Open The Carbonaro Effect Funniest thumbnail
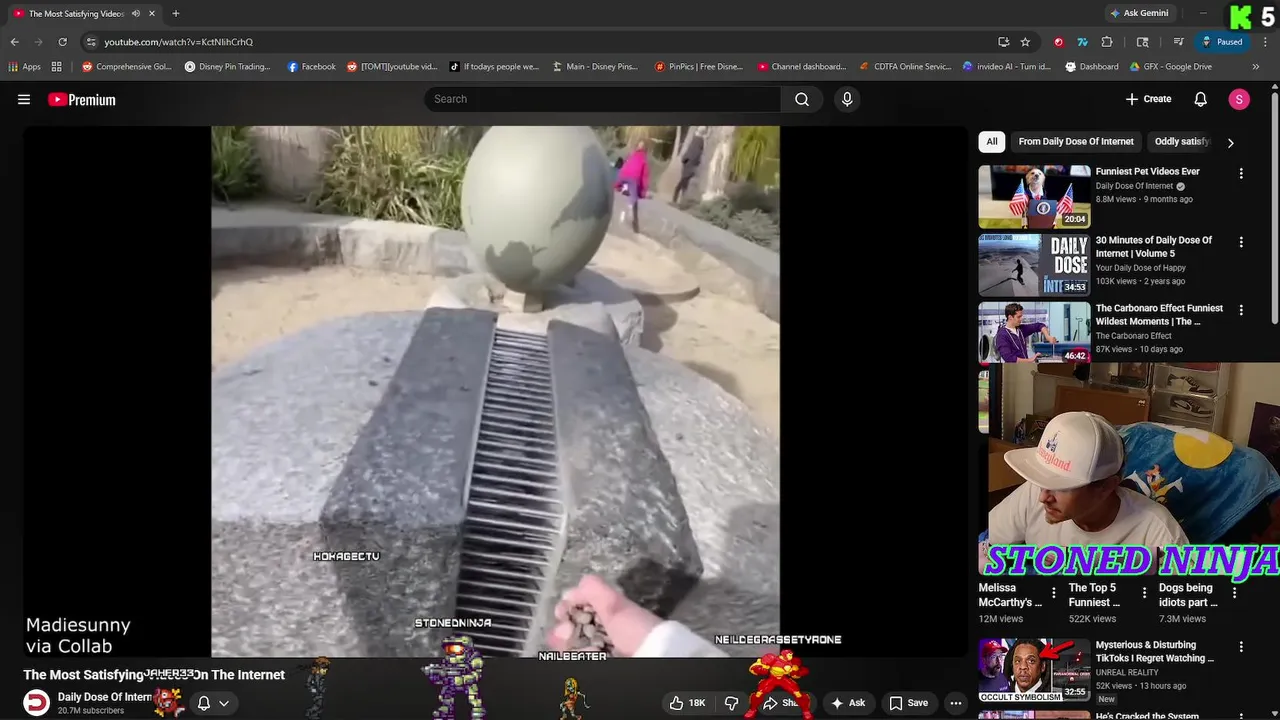Screen dimensions: 1280x720 click(1034, 332)
